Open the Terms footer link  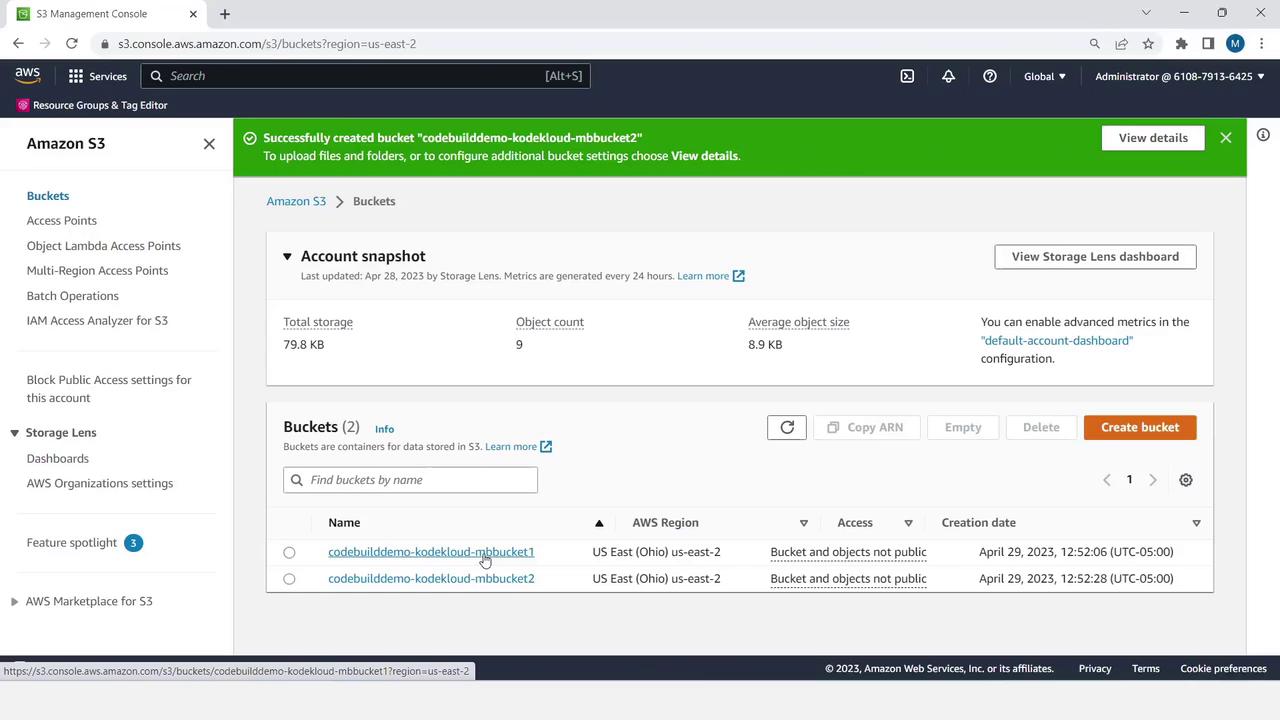tap(1146, 669)
